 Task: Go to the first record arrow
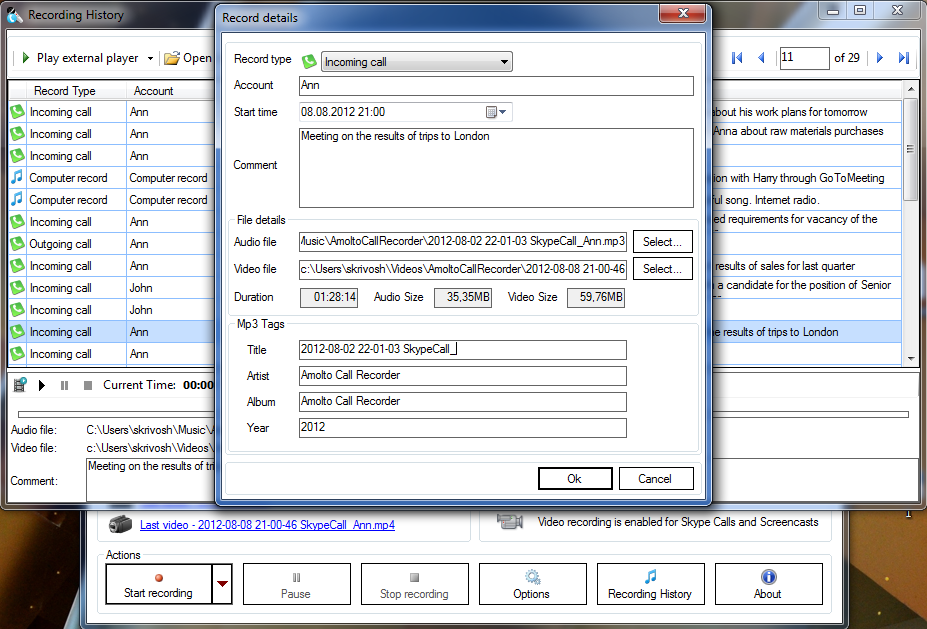(737, 58)
